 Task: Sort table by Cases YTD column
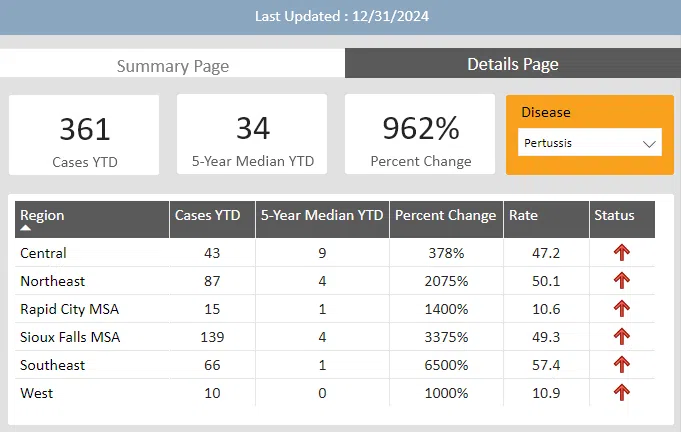207,215
